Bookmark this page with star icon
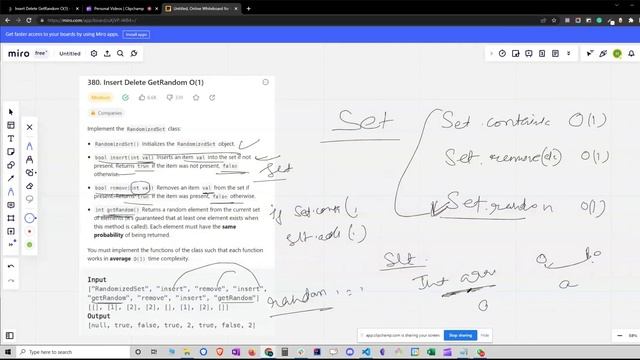The width and height of the screenshot is (640, 360). pos(554,20)
